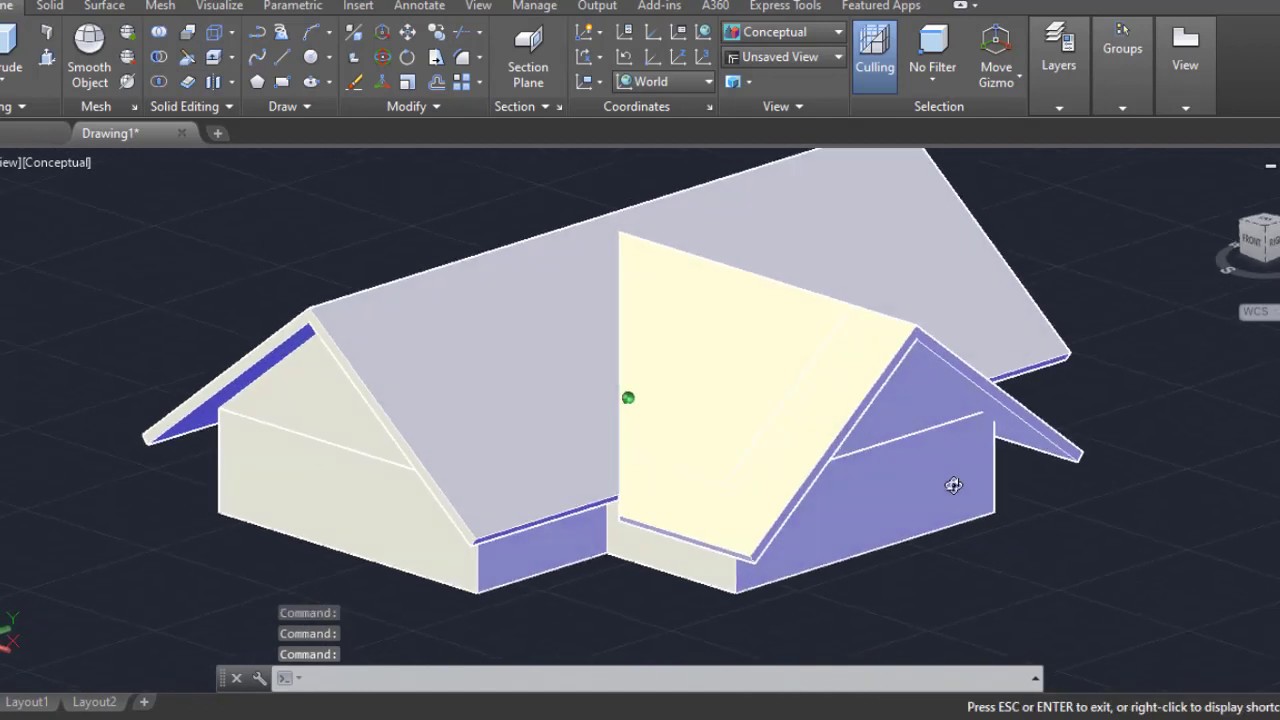
Task: Open the Coordinates panel dialog launcher
Action: point(710,107)
